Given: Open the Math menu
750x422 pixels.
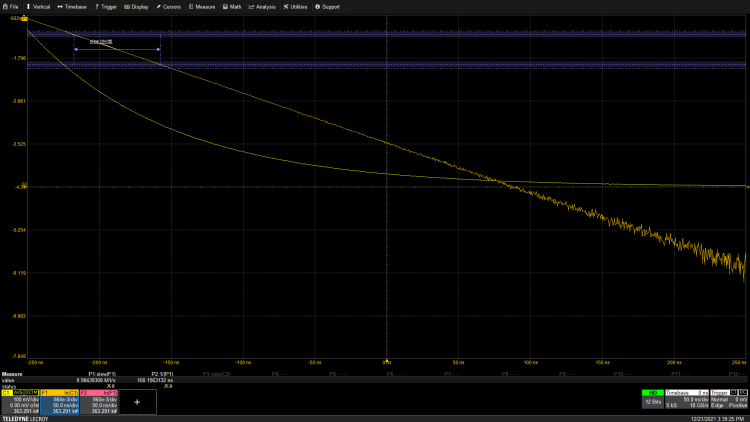Looking at the screenshot, I should [232, 6].
